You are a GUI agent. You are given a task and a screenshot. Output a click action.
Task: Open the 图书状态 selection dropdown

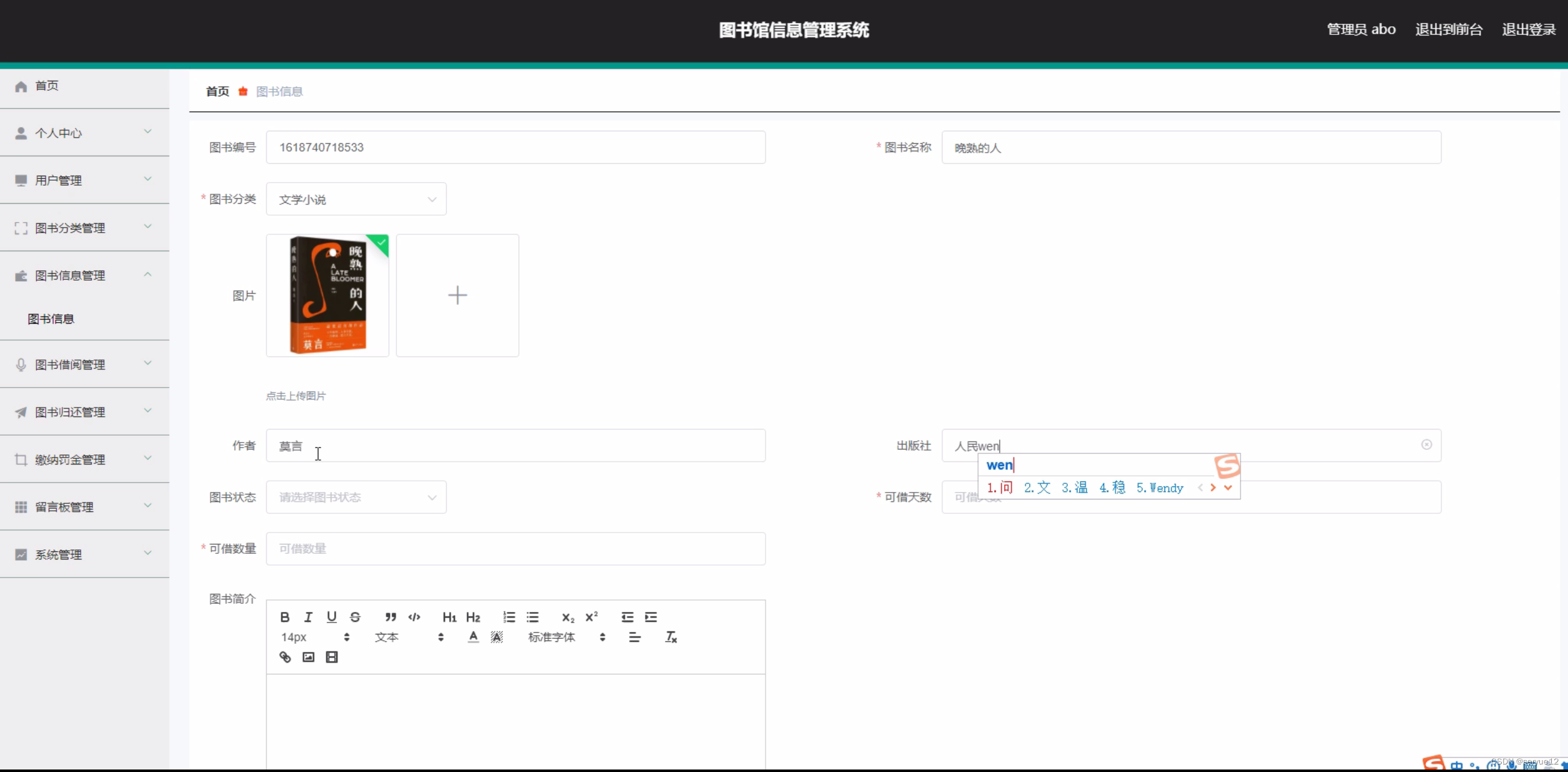pyautogui.click(x=356, y=497)
